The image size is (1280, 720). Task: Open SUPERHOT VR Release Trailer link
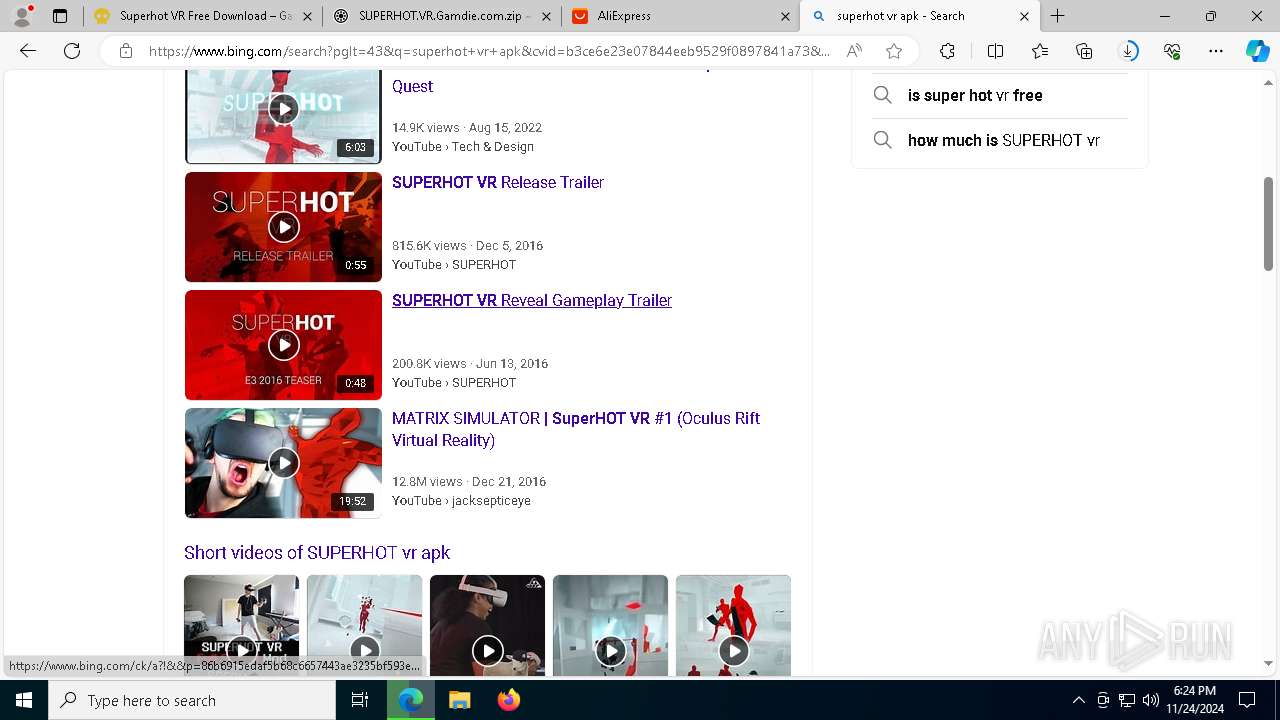[498, 182]
